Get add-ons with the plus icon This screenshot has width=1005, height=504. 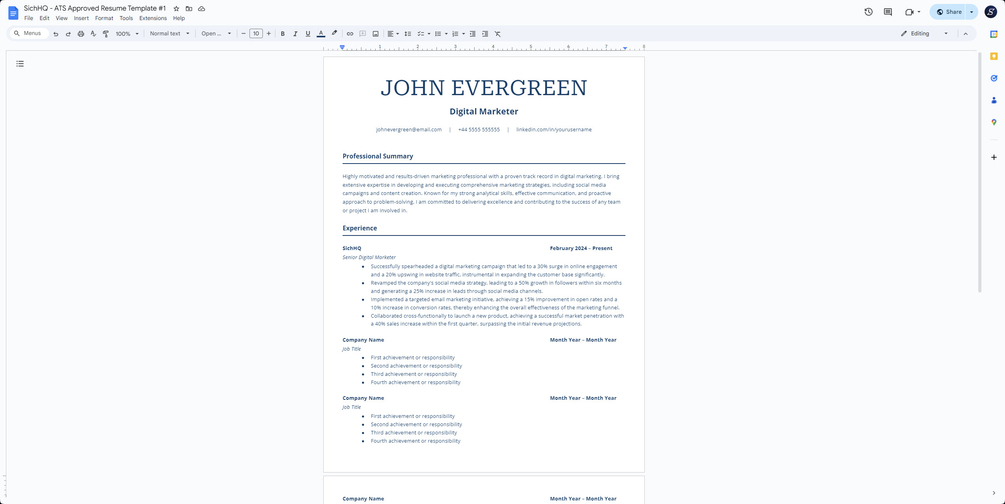[x=993, y=157]
